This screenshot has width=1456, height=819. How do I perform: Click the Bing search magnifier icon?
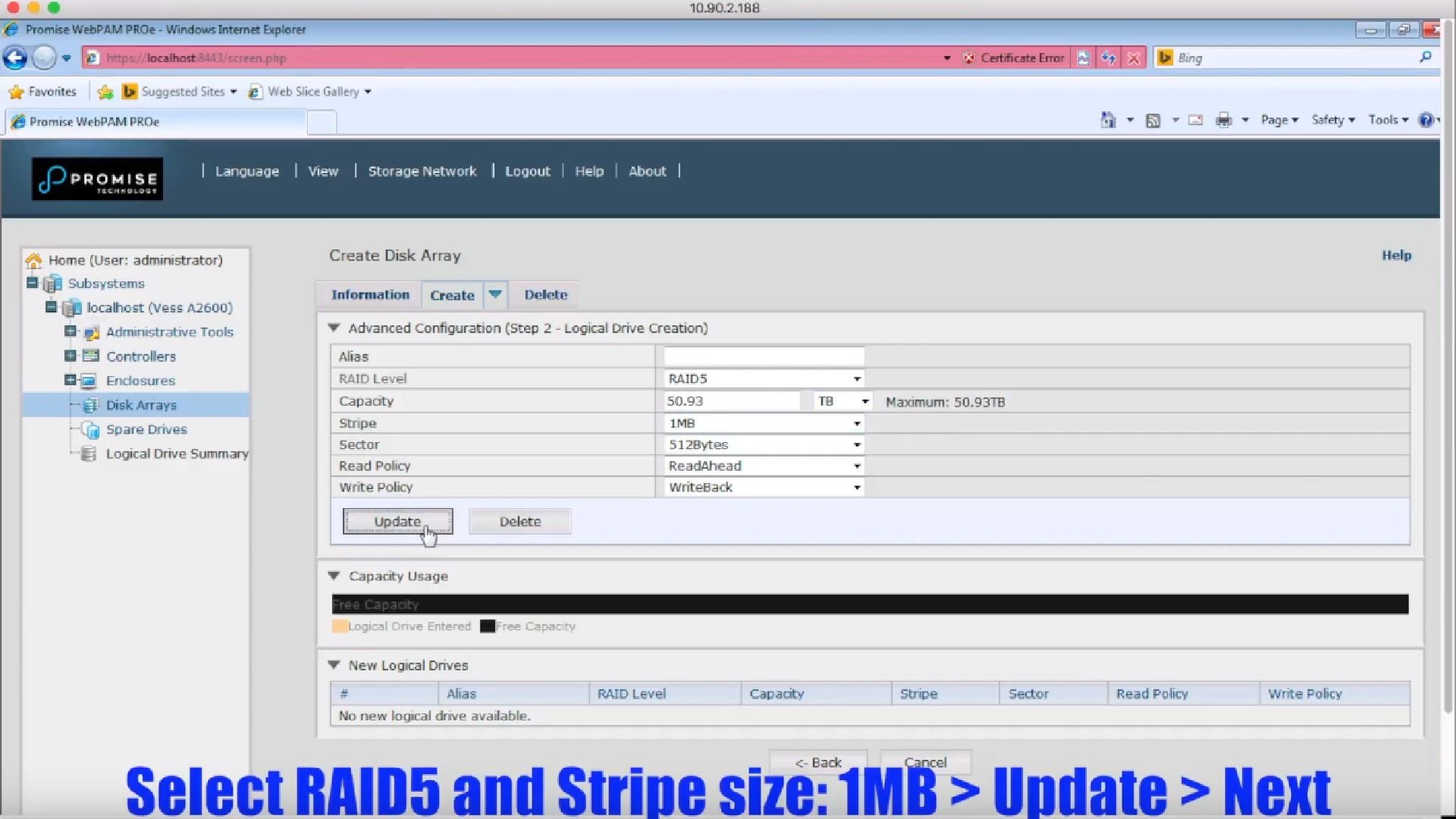pos(1425,57)
